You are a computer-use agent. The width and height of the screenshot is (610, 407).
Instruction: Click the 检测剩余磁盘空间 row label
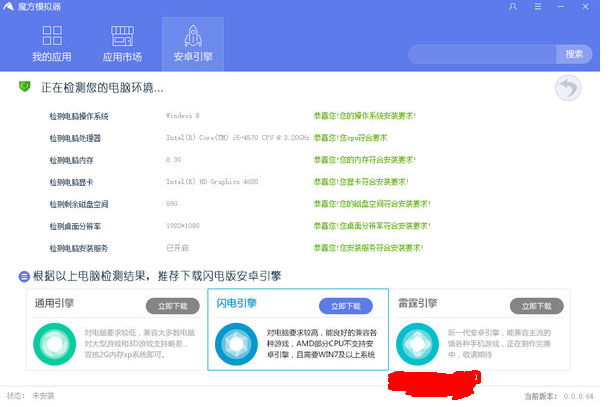[79, 204]
